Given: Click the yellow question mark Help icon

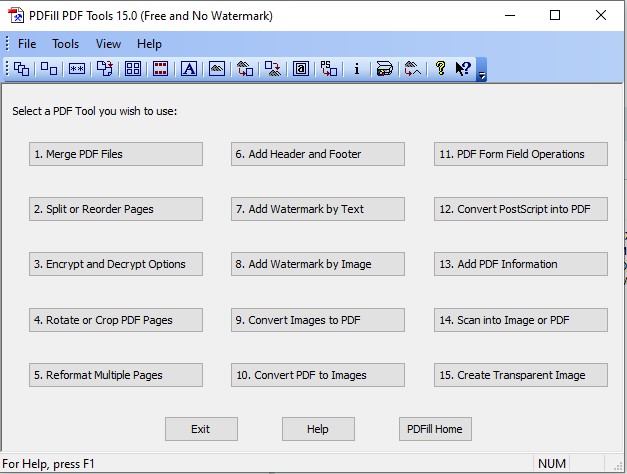Looking at the screenshot, I should click(441, 69).
